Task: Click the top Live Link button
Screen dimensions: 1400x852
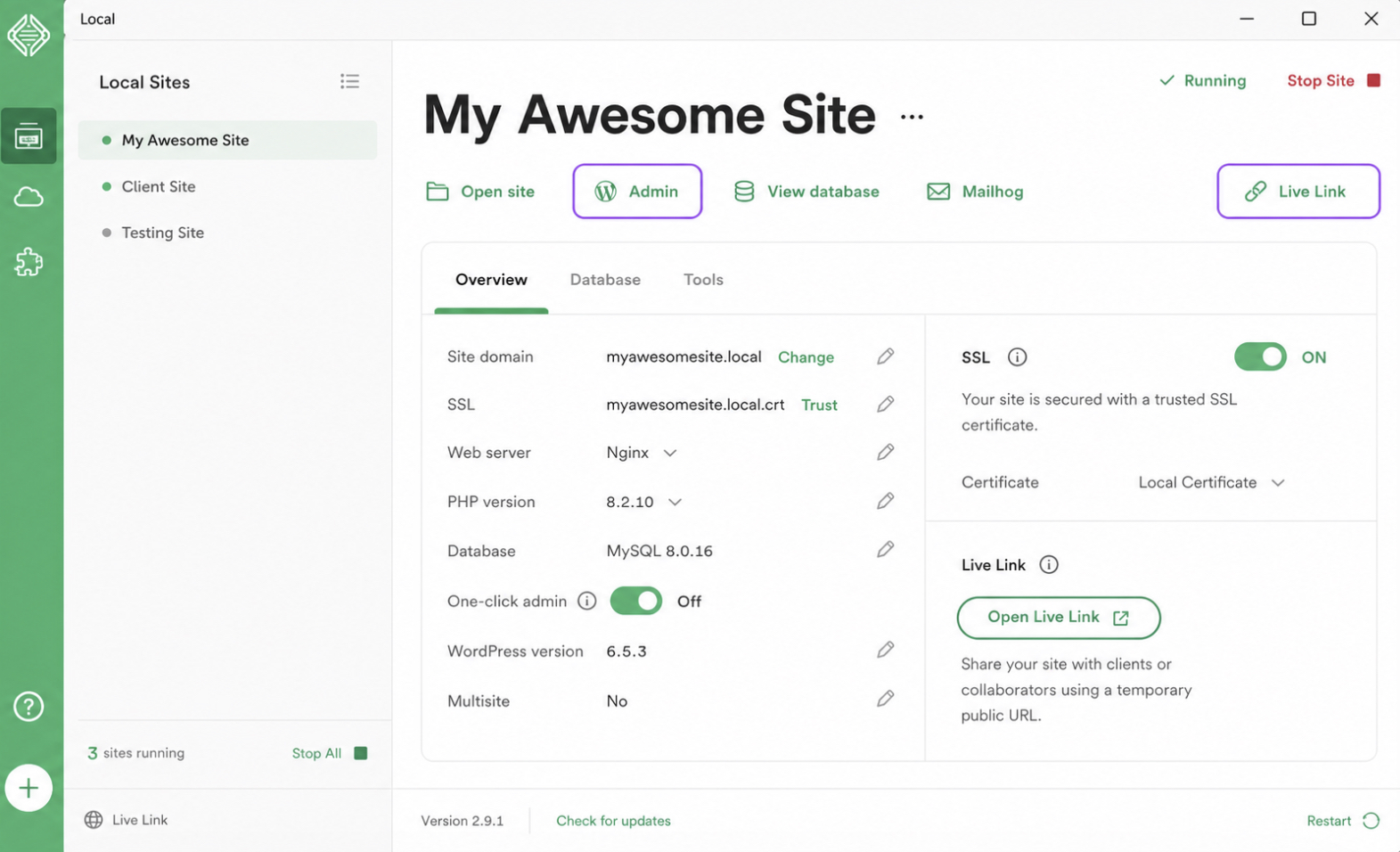Action: pyautogui.click(x=1298, y=191)
